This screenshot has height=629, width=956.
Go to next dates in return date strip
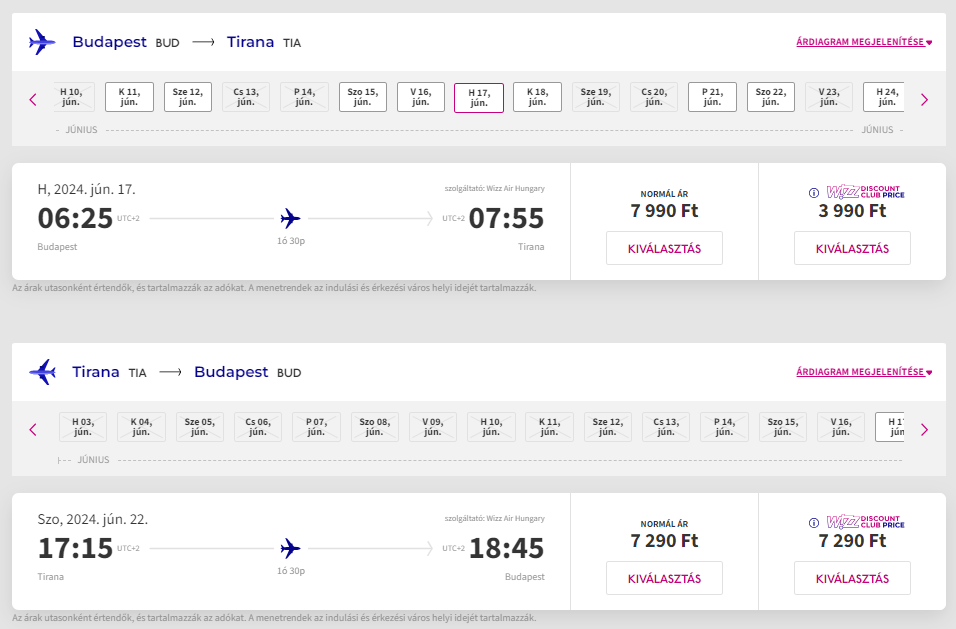[x=924, y=429]
